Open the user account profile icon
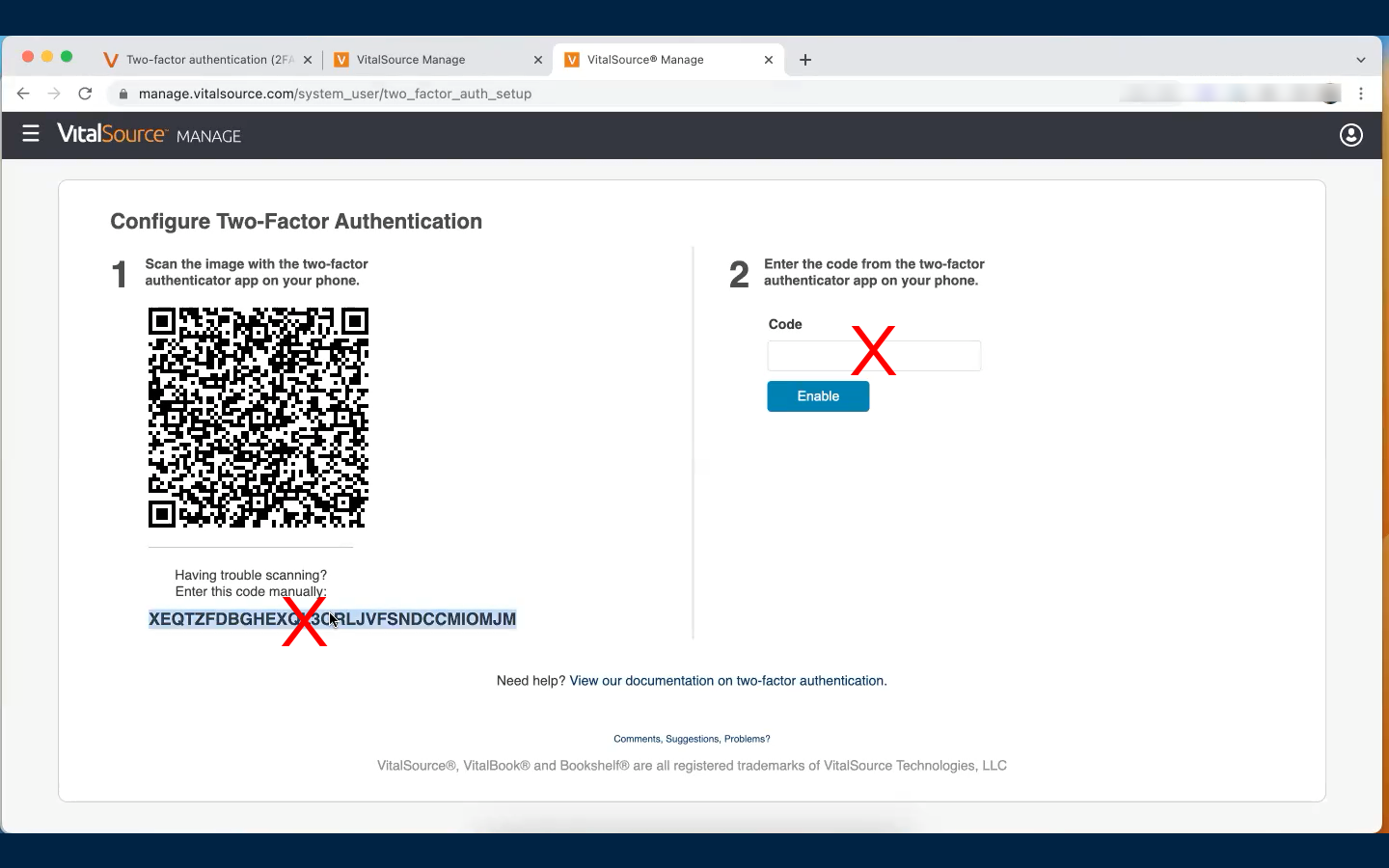This screenshot has width=1389, height=868. 1351,135
